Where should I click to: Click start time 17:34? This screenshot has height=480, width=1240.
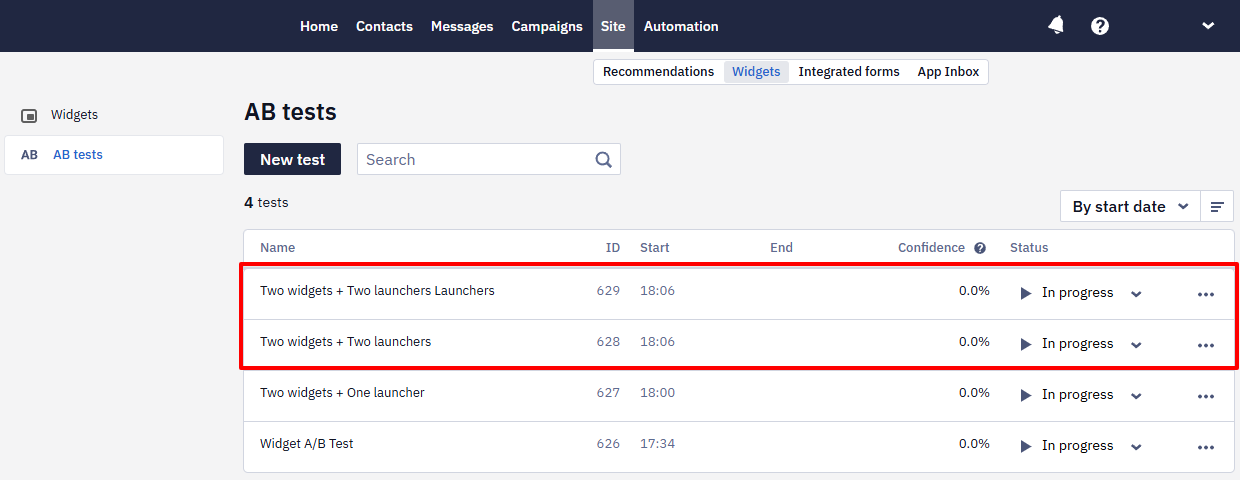[657, 444]
